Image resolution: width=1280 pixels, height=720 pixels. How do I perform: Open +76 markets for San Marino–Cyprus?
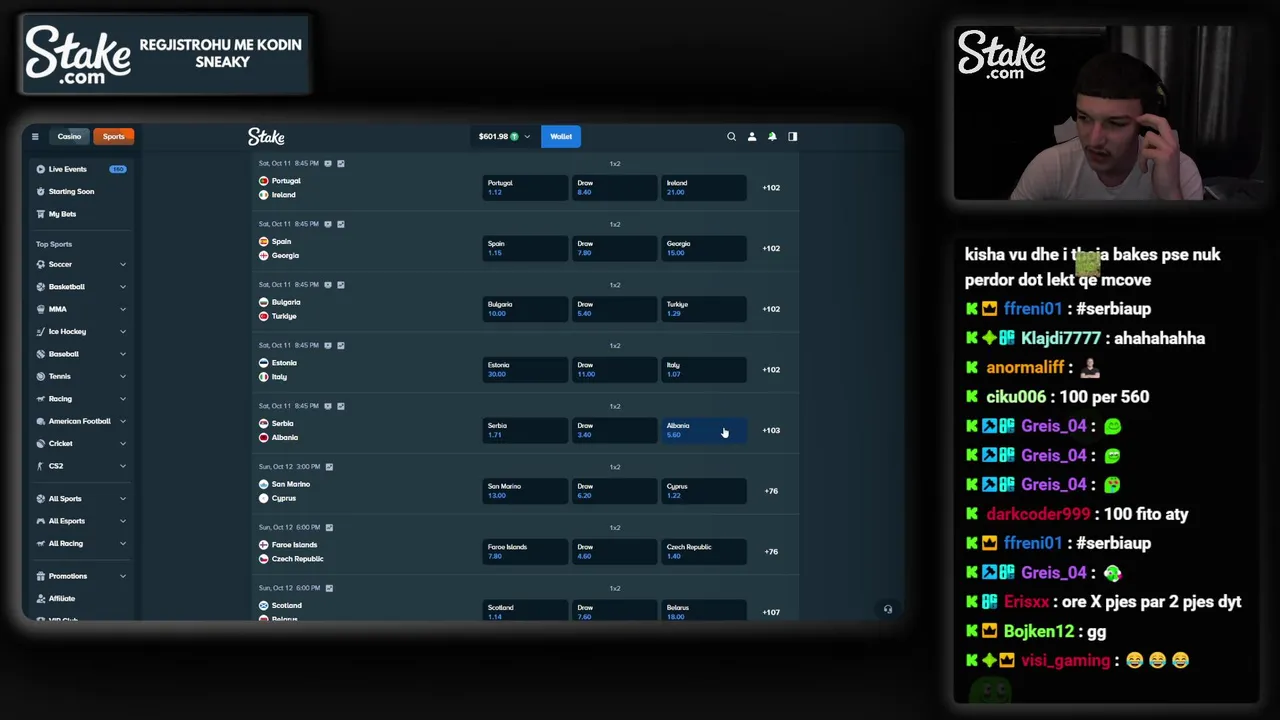pos(771,491)
